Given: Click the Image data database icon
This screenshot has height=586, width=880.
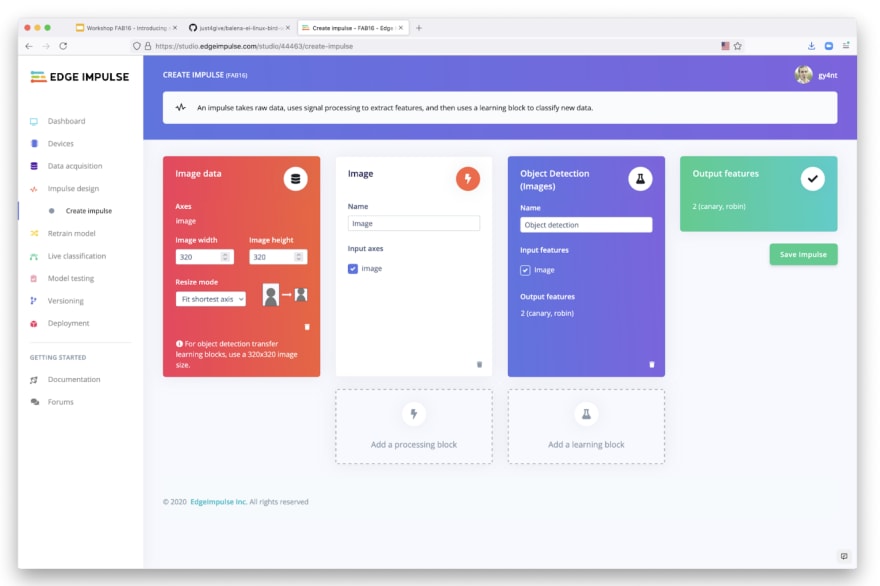Looking at the screenshot, I should click(x=295, y=179).
